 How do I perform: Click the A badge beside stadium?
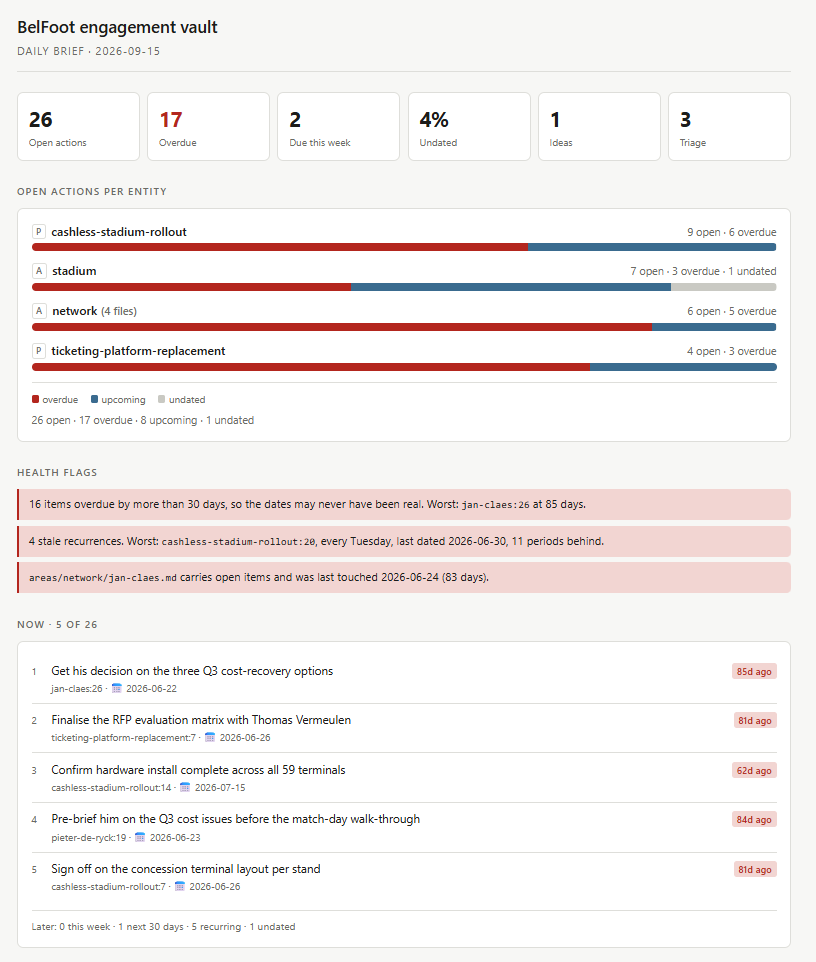coord(39,271)
